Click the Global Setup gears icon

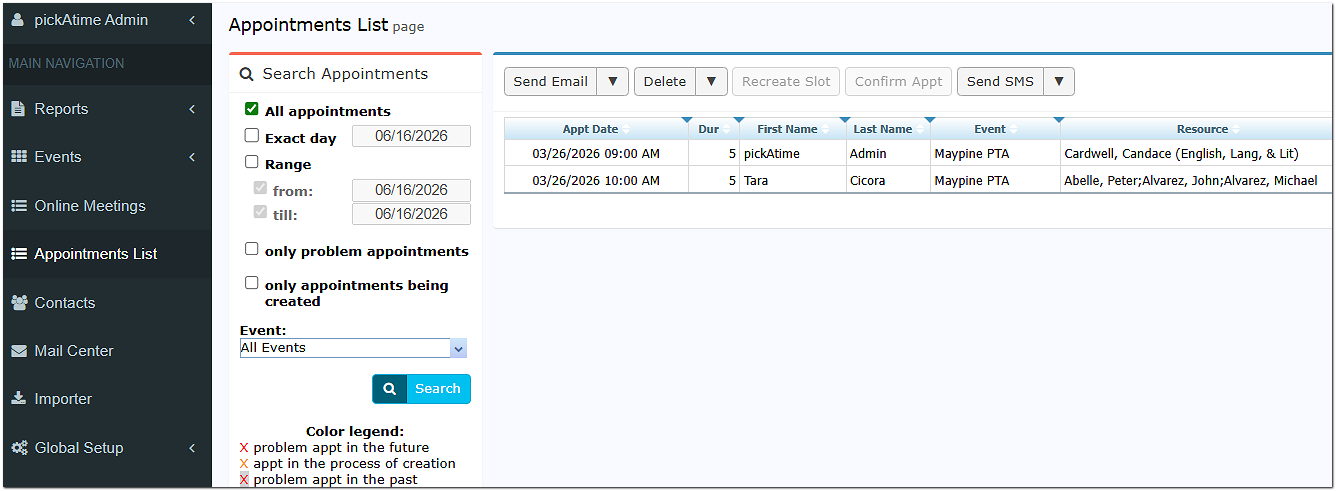[18, 448]
